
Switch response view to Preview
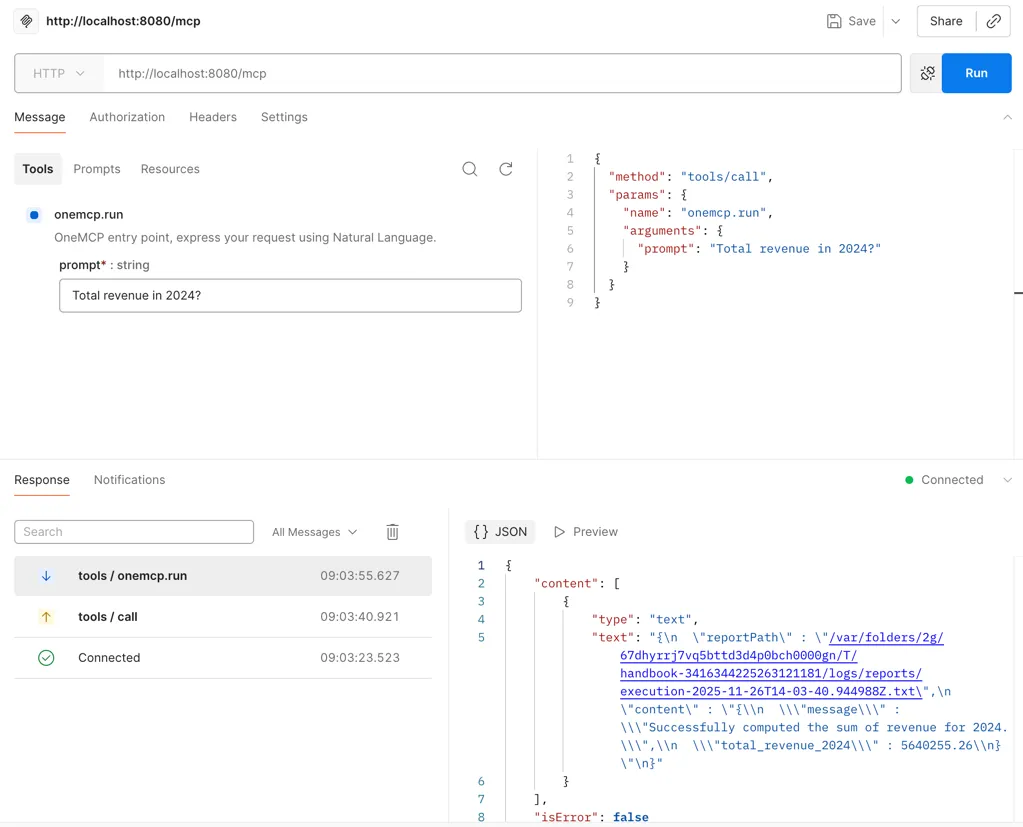pyautogui.click(x=586, y=532)
